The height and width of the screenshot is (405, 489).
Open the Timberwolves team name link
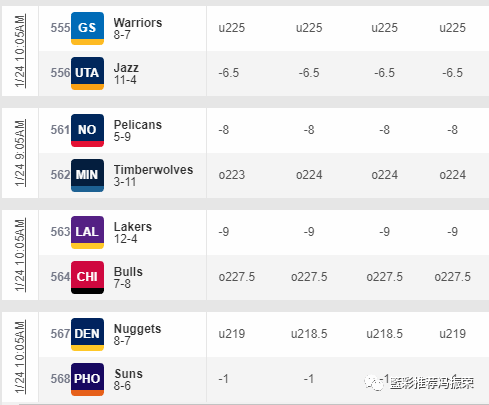pos(153,170)
